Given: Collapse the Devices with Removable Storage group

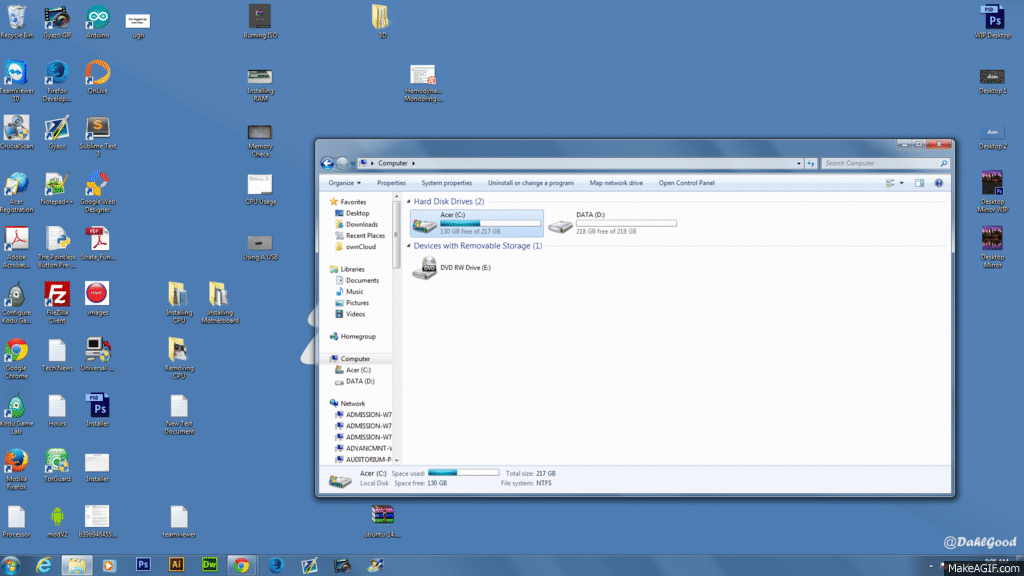Looking at the screenshot, I should 410,246.
